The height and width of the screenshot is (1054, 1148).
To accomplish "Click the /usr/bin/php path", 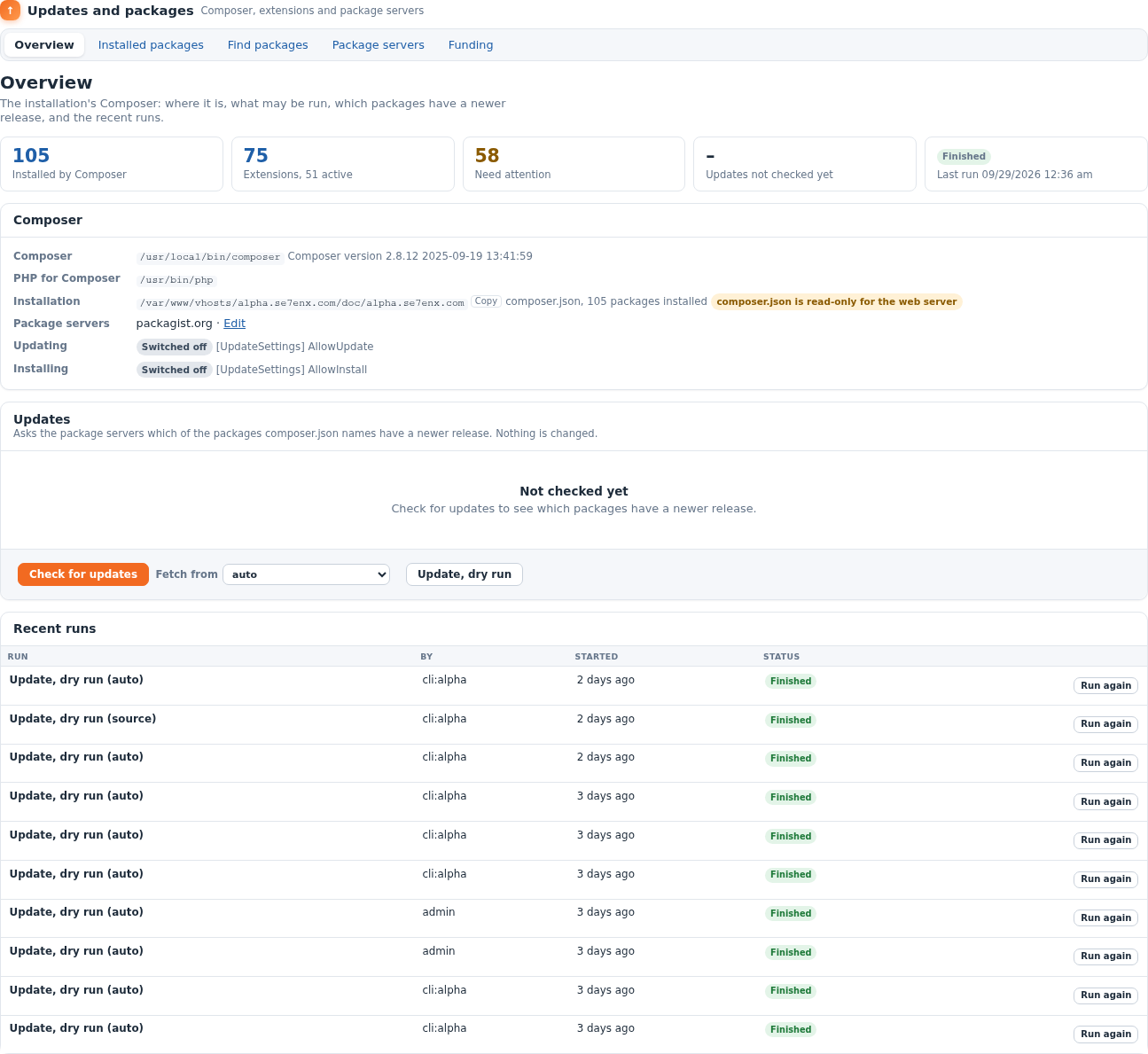I will (176, 280).
